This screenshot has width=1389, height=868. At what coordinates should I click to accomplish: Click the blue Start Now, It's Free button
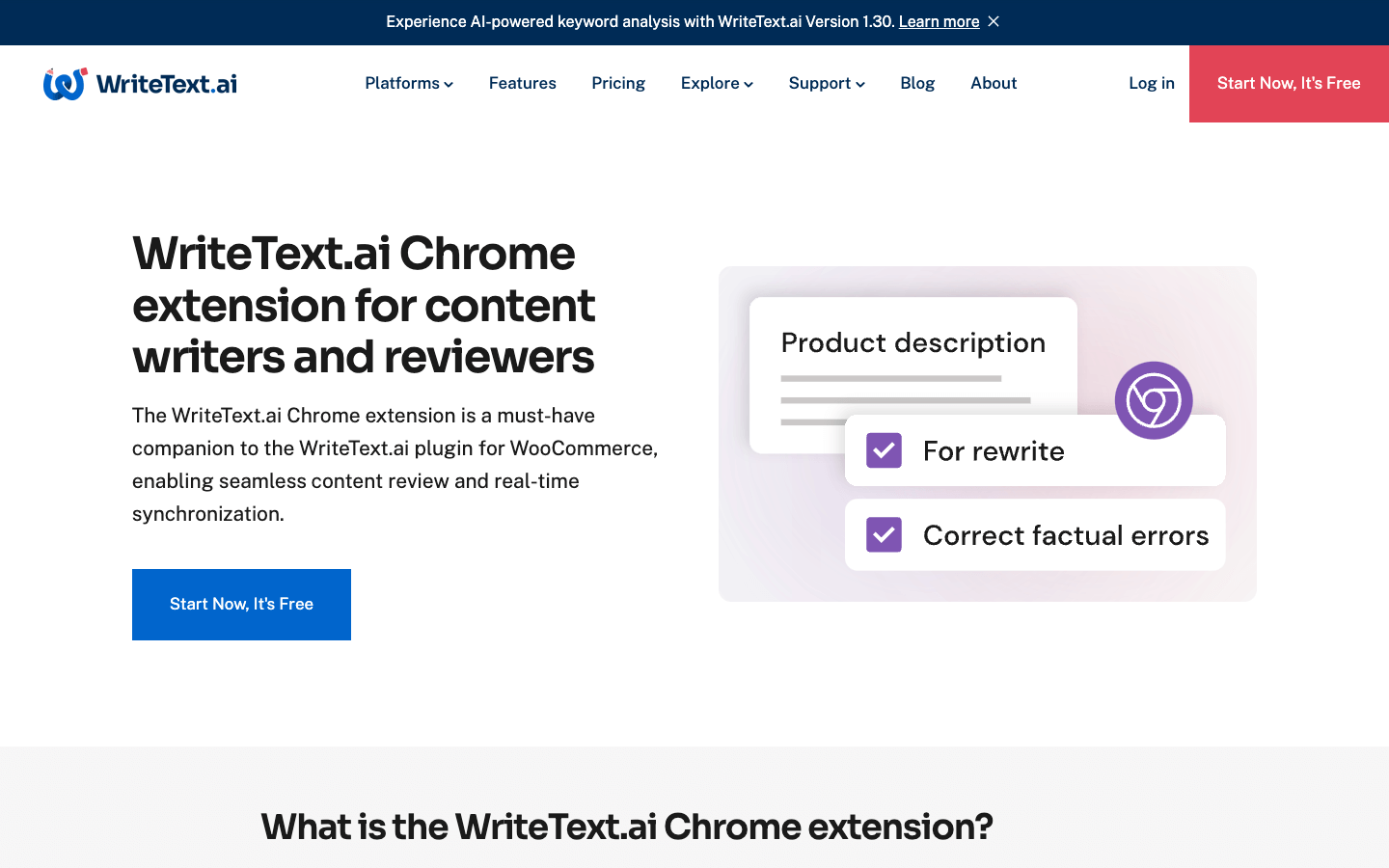pyautogui.click(x=241, y=605)
